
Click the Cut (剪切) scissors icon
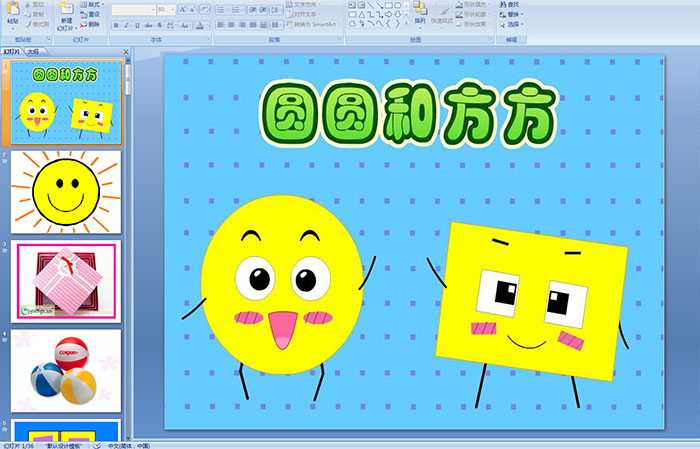coord(28,4)
